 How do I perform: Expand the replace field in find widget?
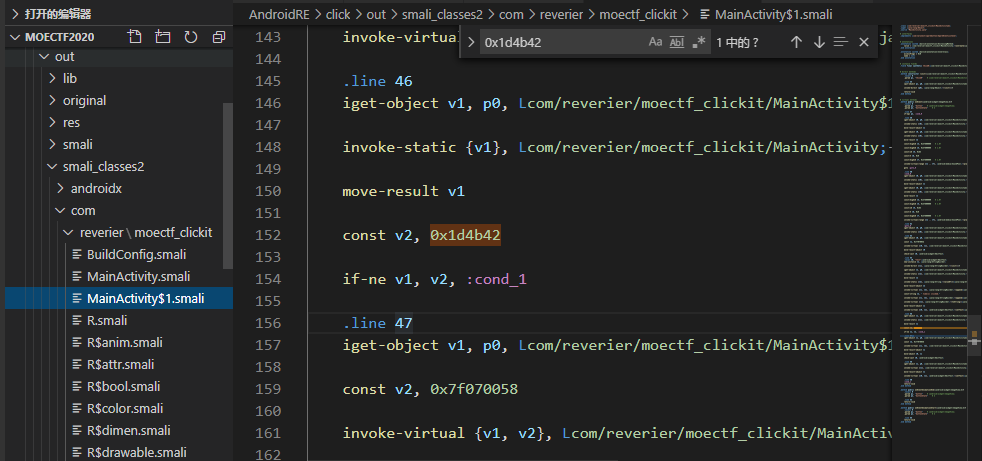point(471,42)
